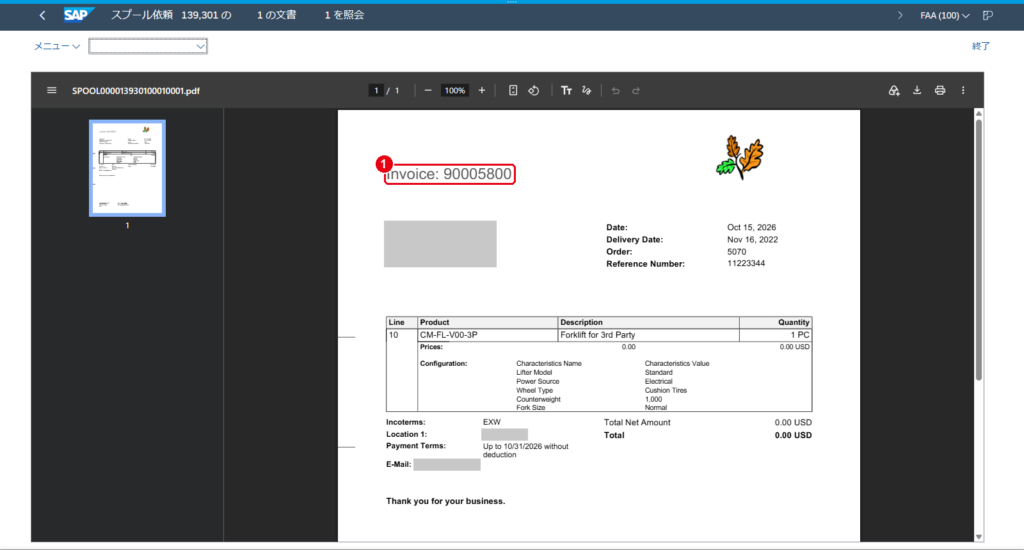Click the スプール依頼 139,301 の title text
The width and height of the screenshot is (1024, 550).
pos(171,15)
